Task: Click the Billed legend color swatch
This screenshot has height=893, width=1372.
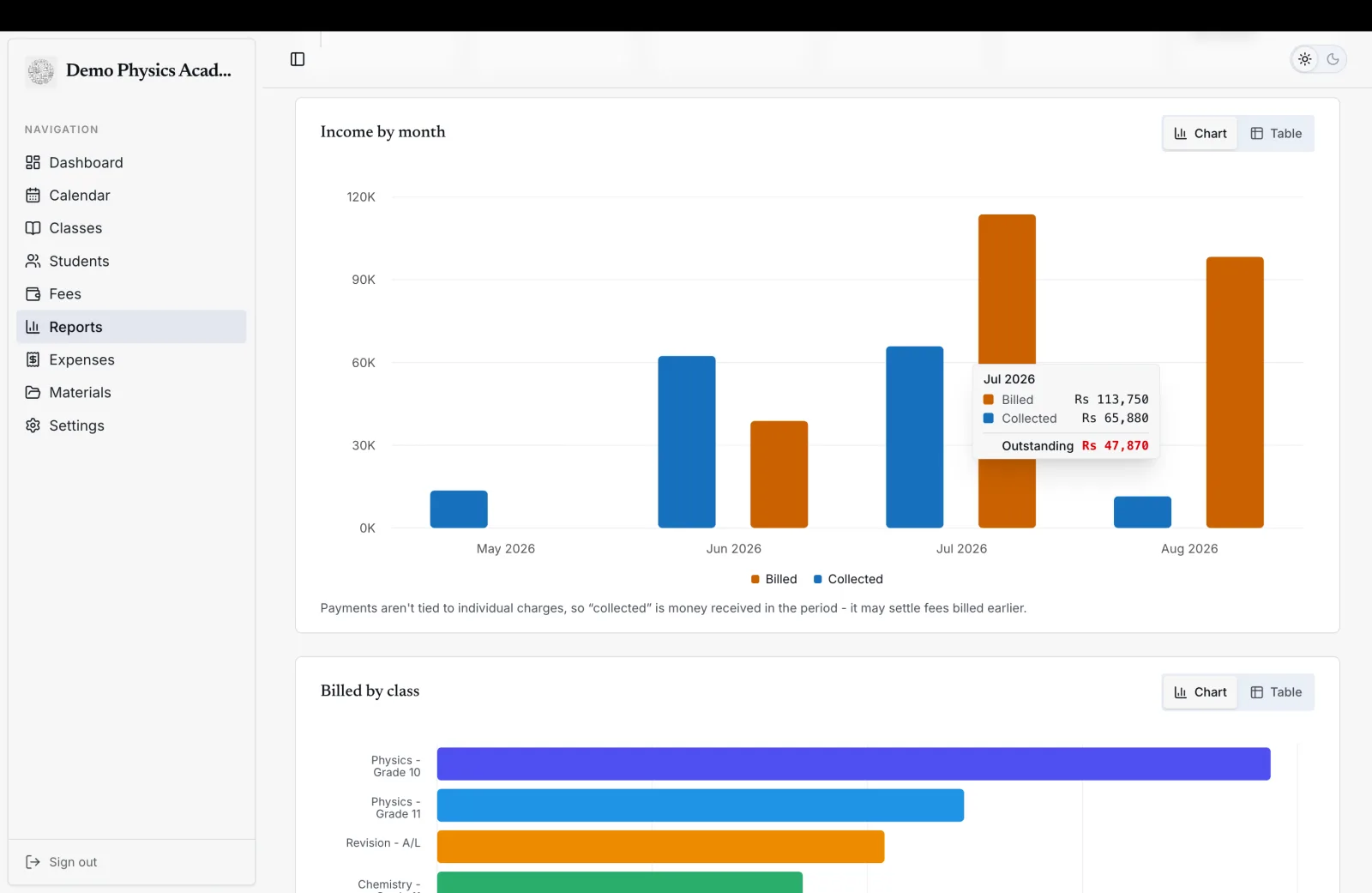Action: tap(755, 579)
